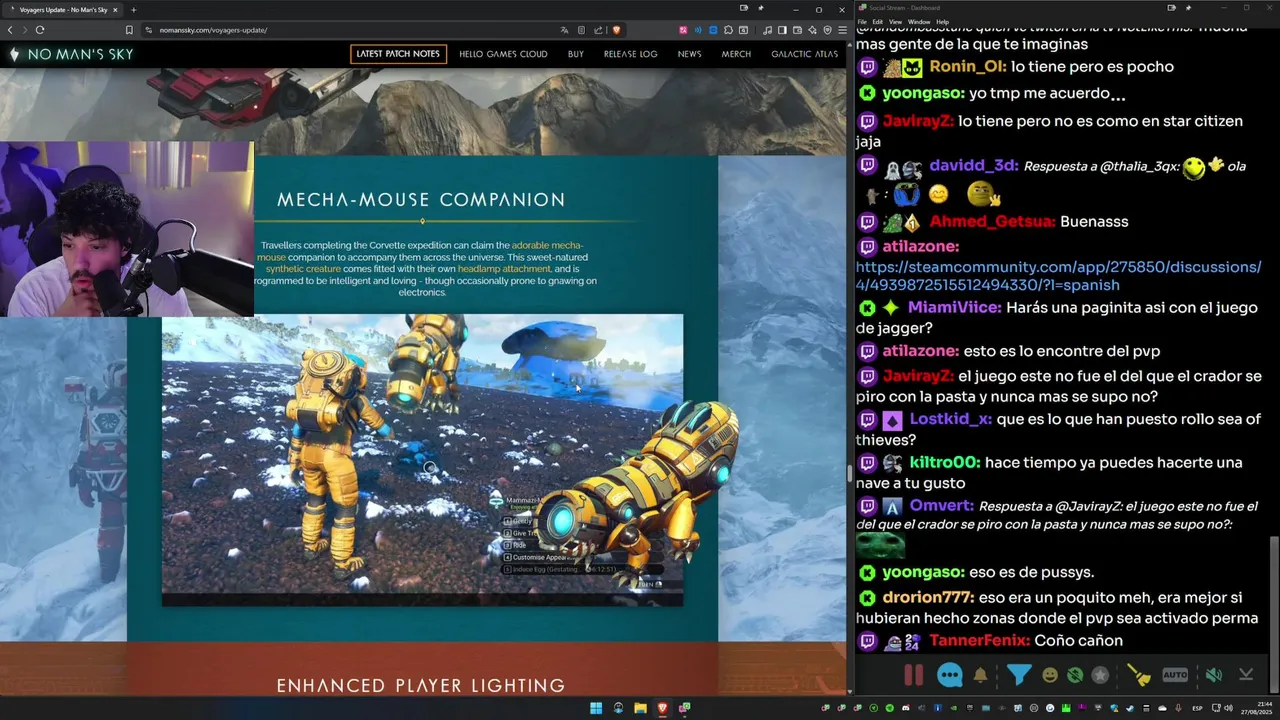Open Steam from the system tray
This screenshot has height=720, width=1280.
1130,708
